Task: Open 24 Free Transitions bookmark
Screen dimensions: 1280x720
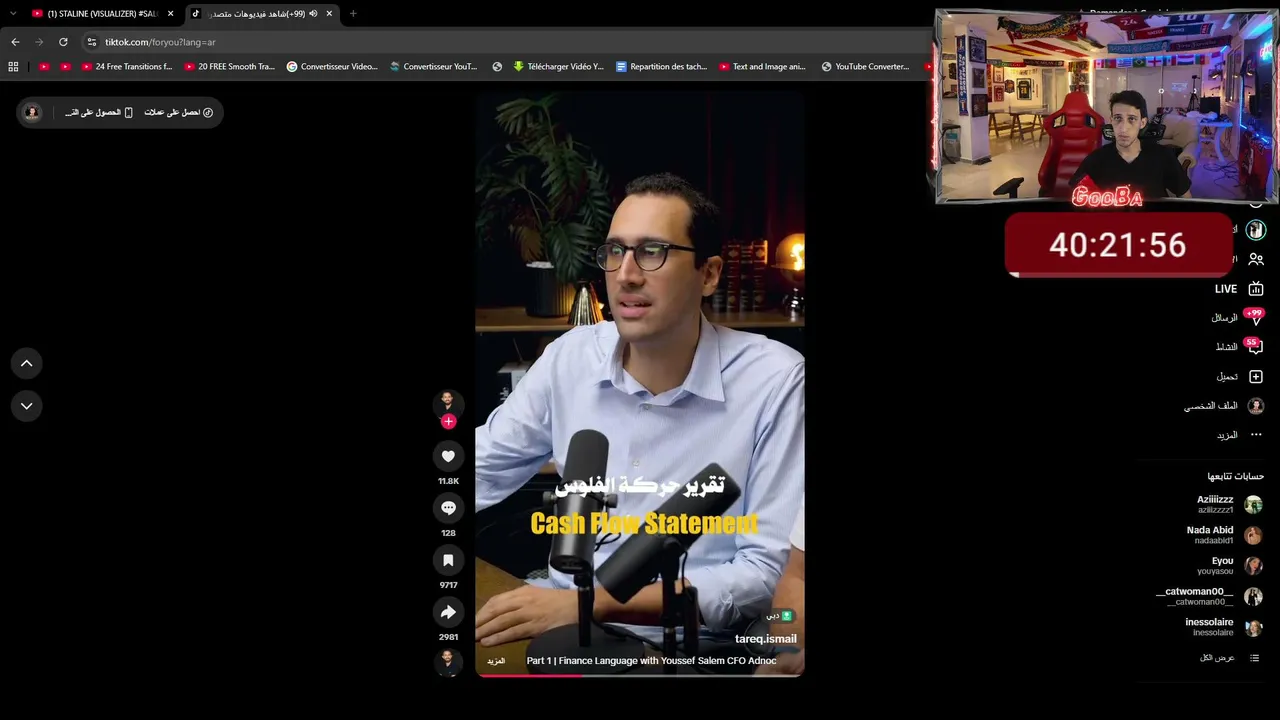Action: [127, 67]
